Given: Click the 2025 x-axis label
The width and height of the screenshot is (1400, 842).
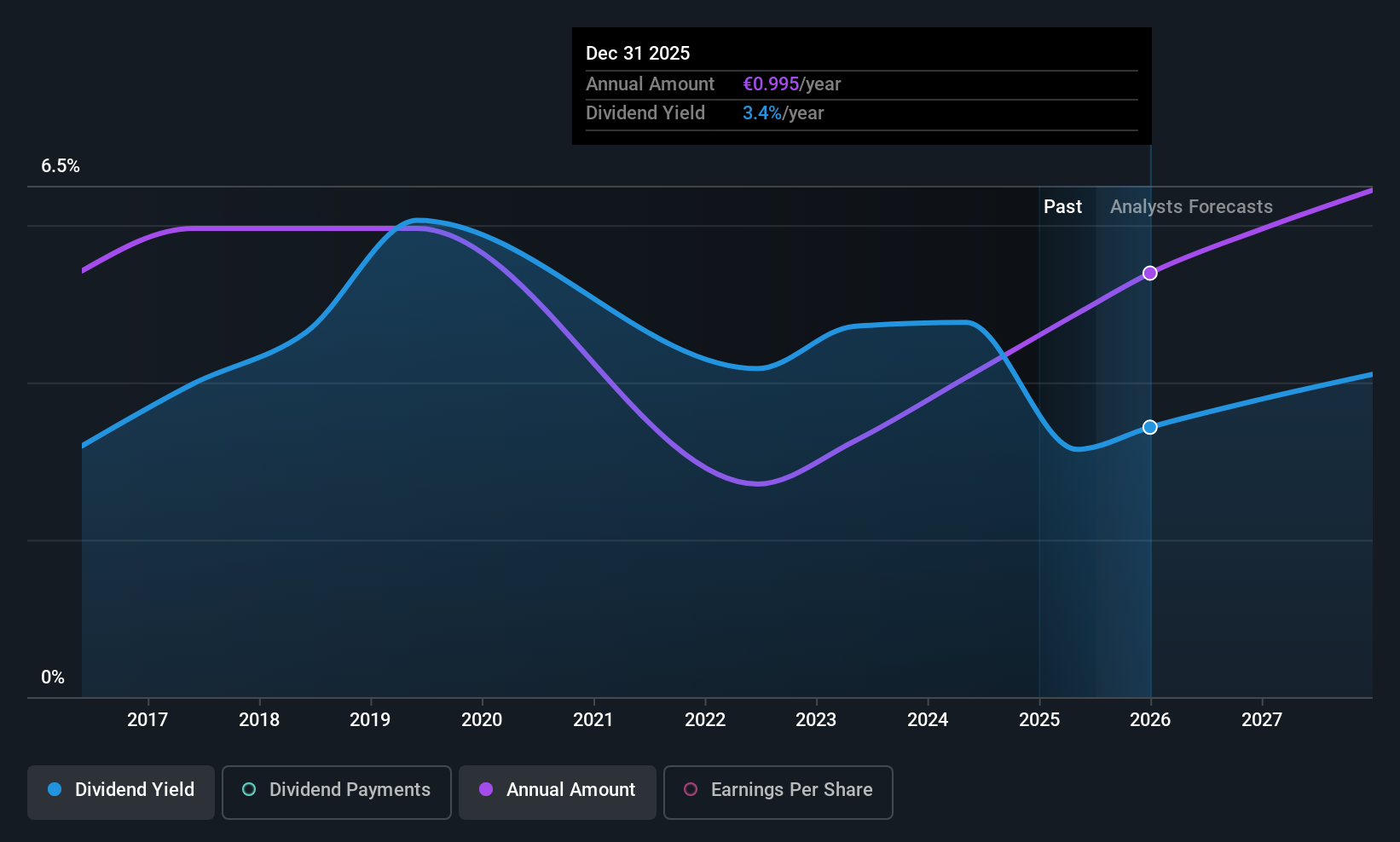Looking at the screenshot, I should (1039, 720).
